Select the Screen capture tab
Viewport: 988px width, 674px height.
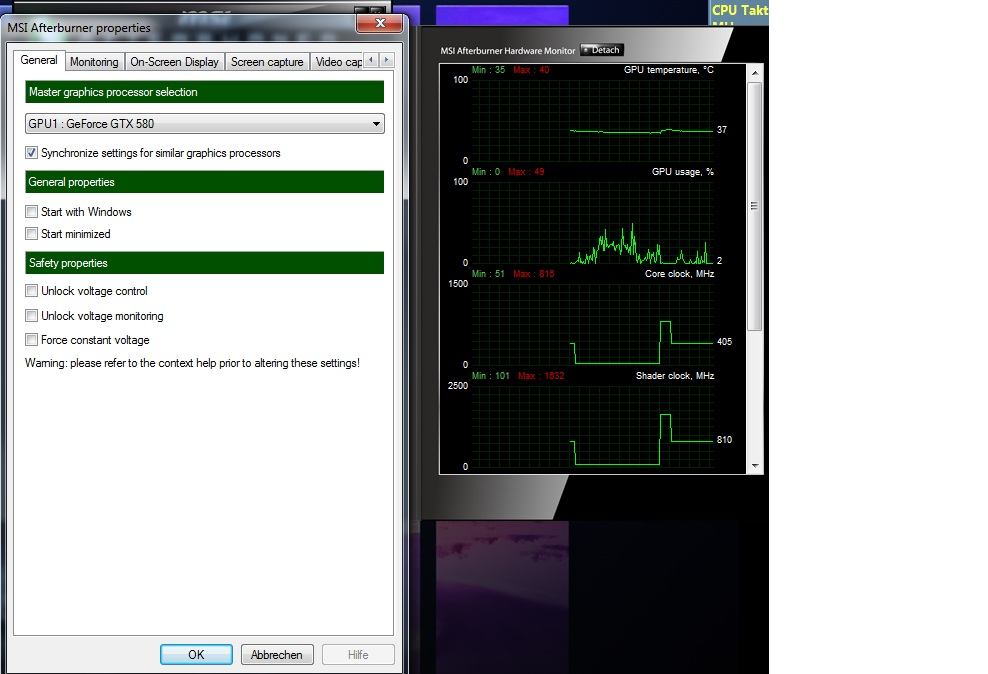(x=267, y=62)
